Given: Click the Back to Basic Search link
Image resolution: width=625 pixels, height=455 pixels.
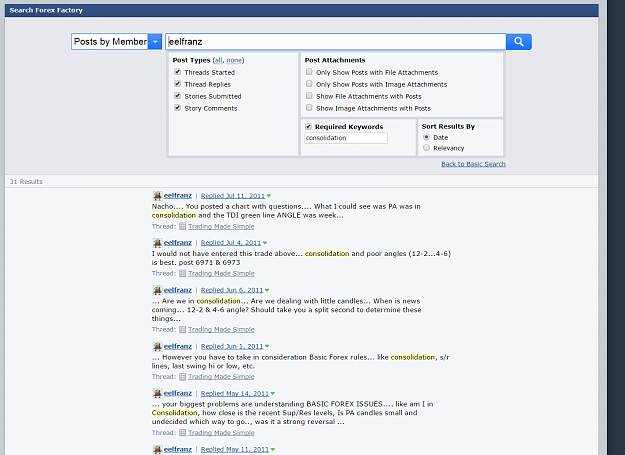Looking at the screenshot, I should click(473, 164).
